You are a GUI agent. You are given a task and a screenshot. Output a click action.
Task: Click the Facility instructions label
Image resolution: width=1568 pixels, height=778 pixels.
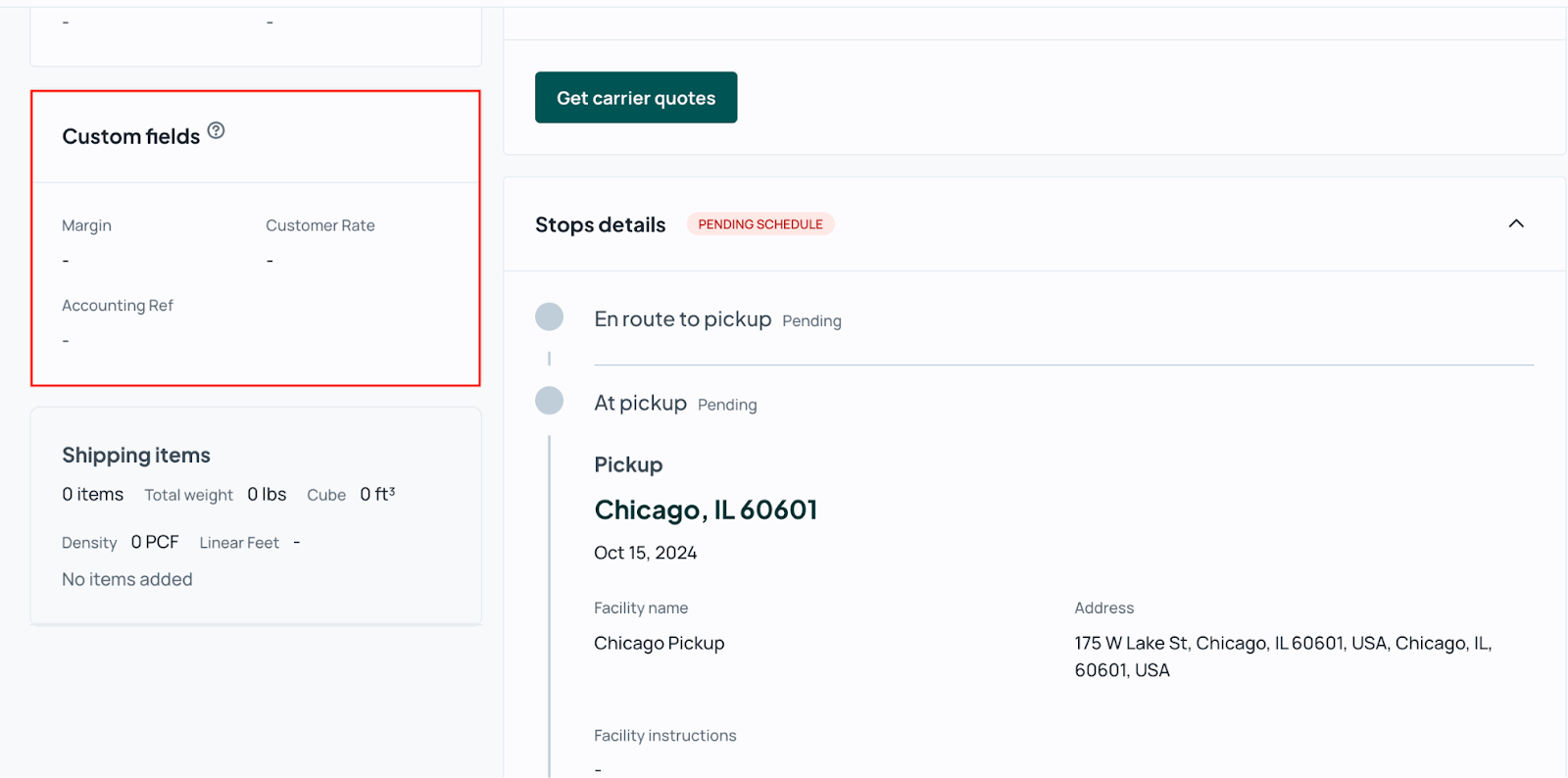[665, 736]
